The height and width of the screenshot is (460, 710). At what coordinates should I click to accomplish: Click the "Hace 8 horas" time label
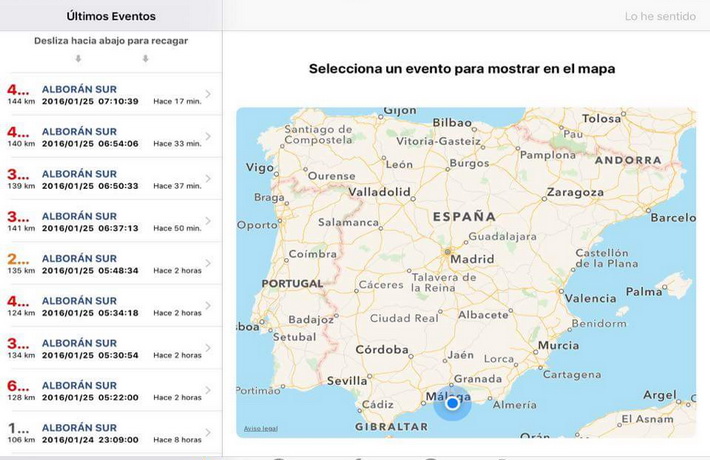click(177, 439)
